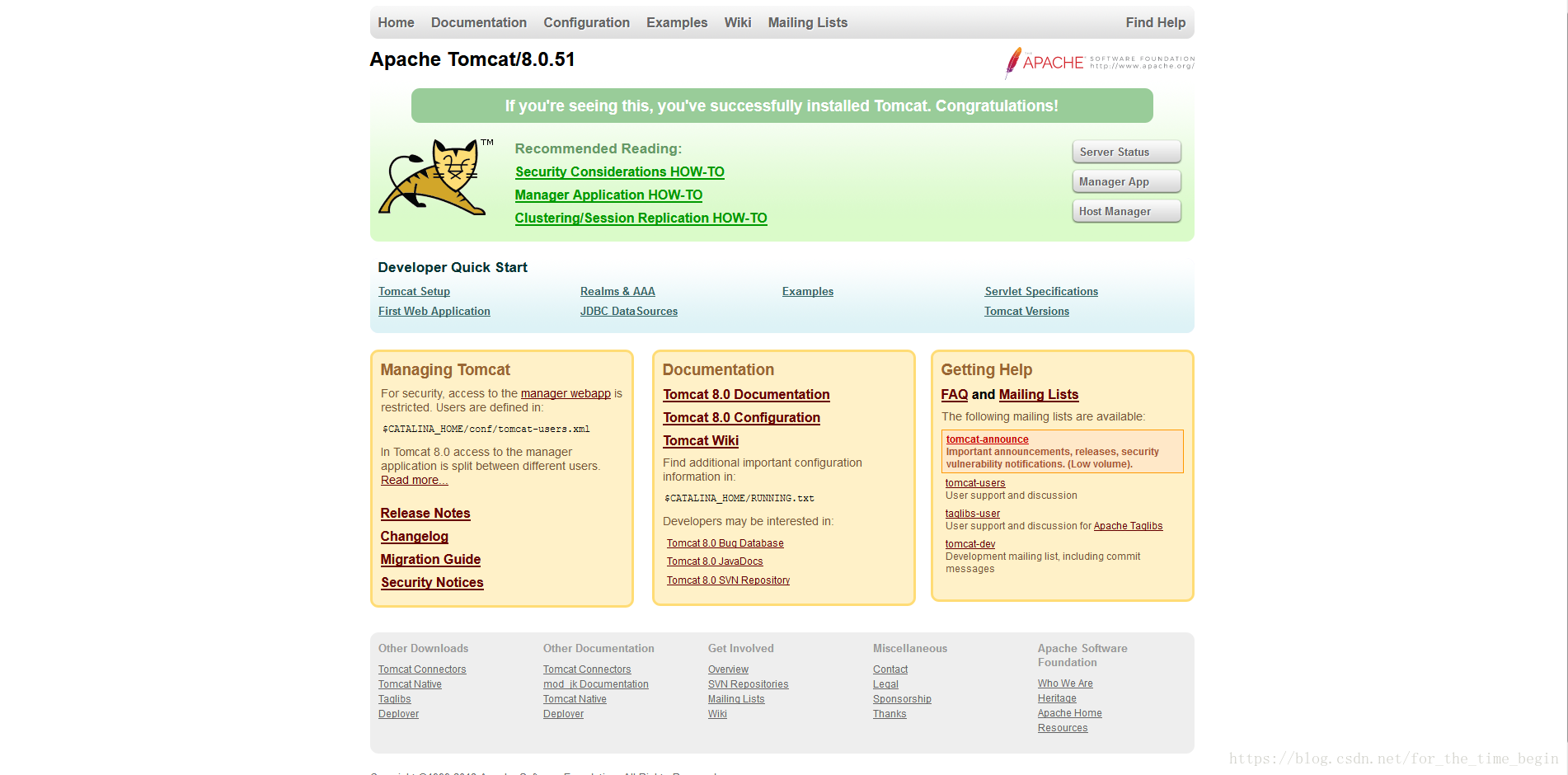1568x775 pixels.
Task: Click the Tomcat cat logo
Action: point(434,176)
